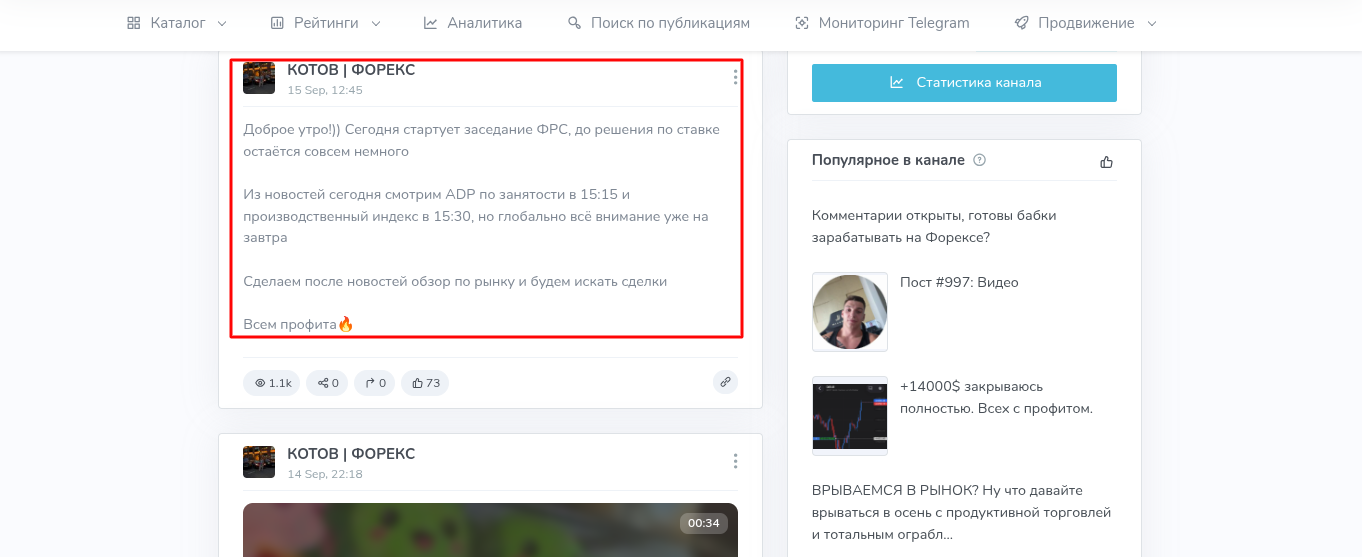Viewport: 1362px width, 557px height.
Task: Click the 73 likes thumbs-up counter
Action: click(425, 382)
